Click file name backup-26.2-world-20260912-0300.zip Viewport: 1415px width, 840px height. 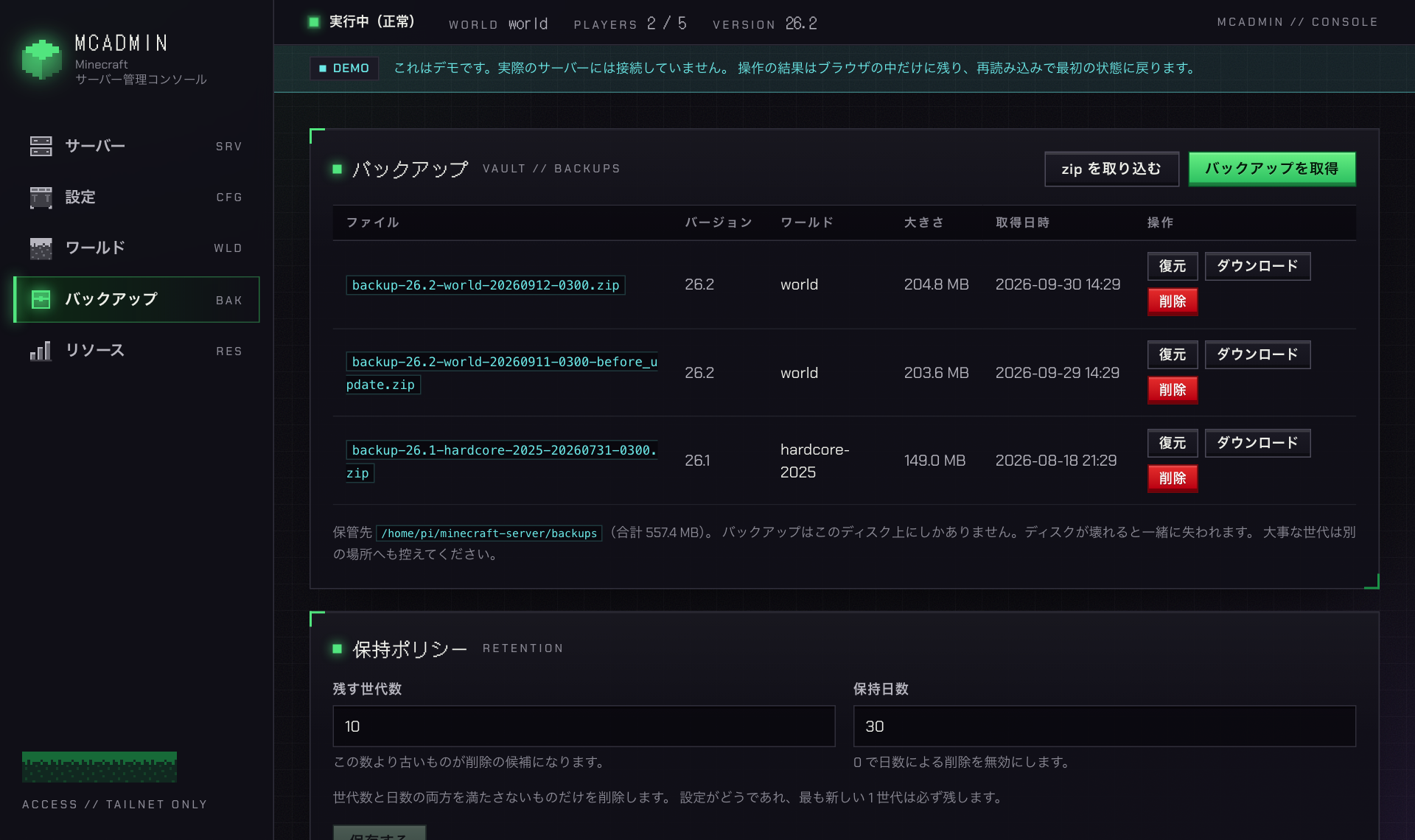click(x=486, y=285)
